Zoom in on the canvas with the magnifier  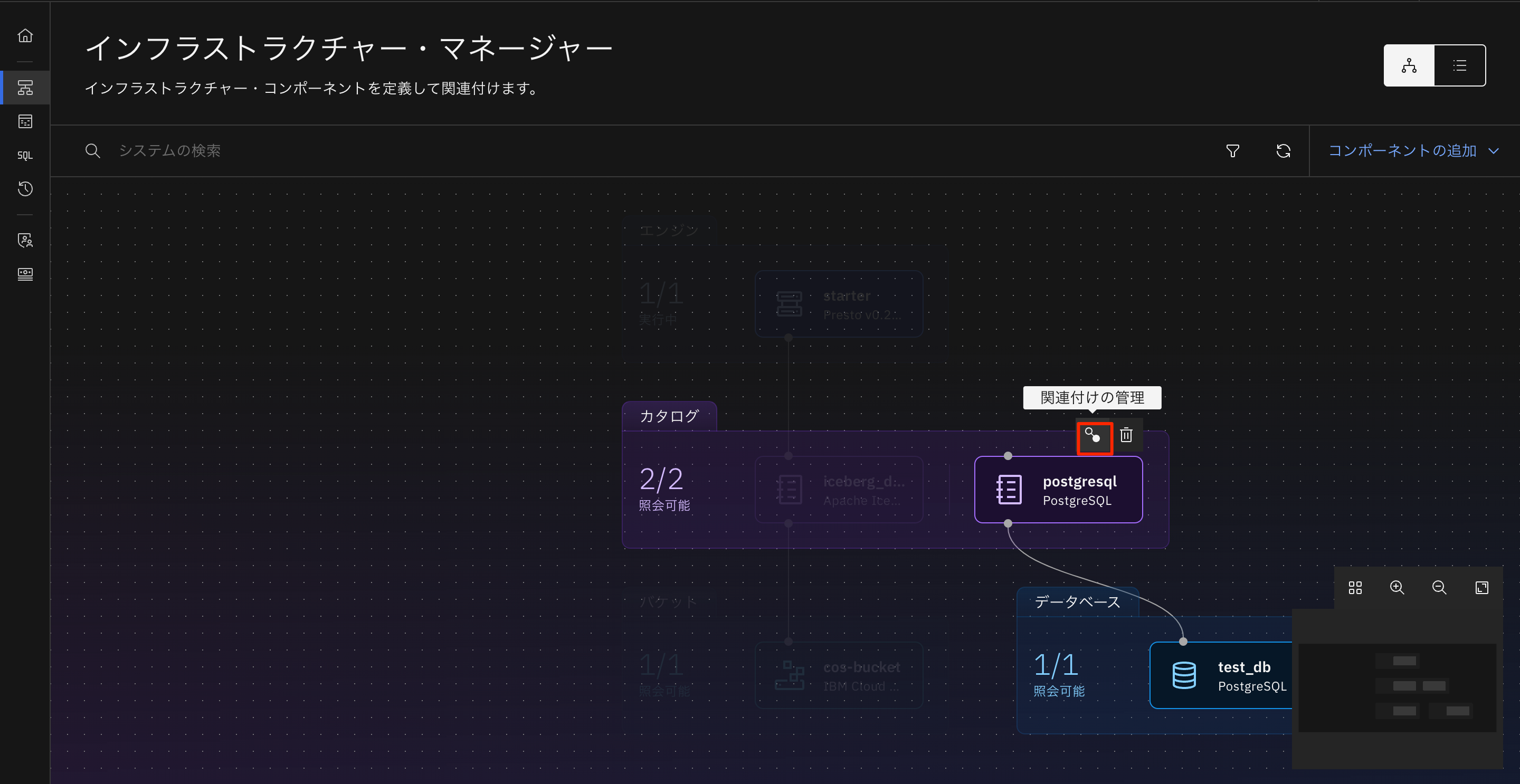click(1396, 587)
